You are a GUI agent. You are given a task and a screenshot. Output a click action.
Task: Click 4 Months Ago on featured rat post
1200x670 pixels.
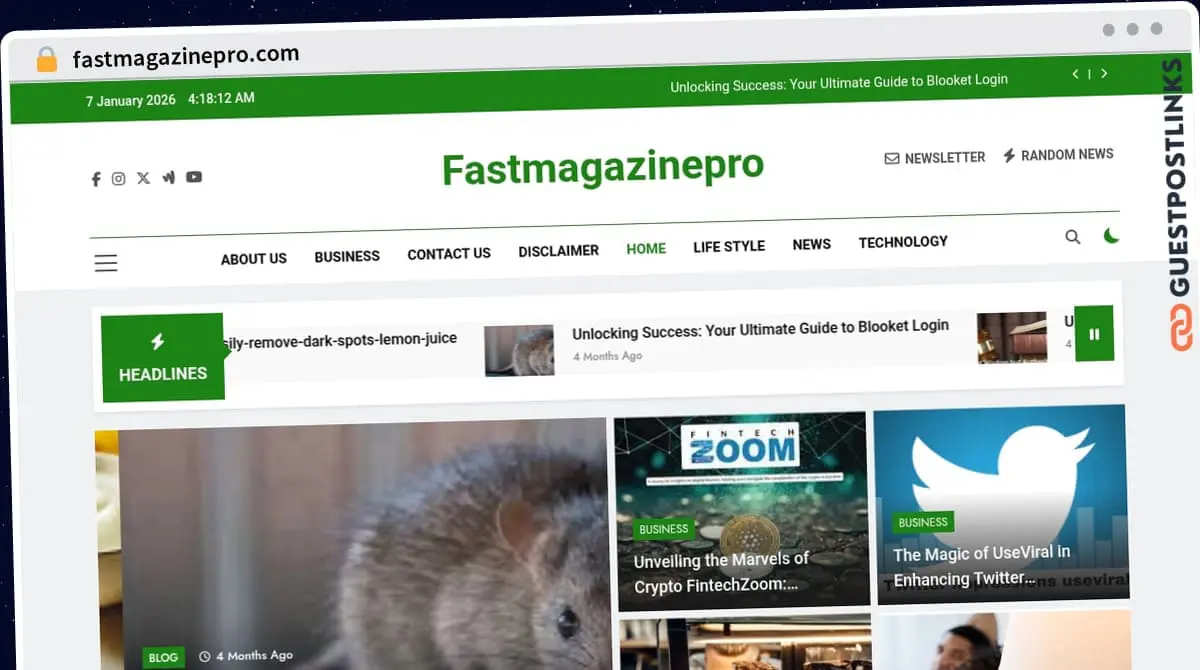pos(254,656)
